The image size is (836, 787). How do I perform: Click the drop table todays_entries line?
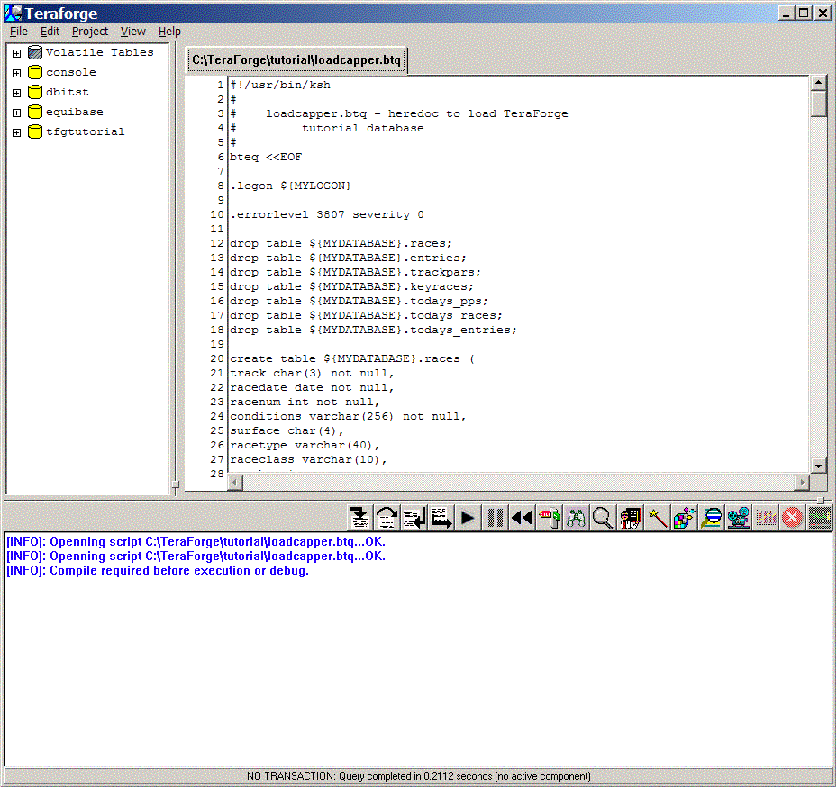coord(373,330)
